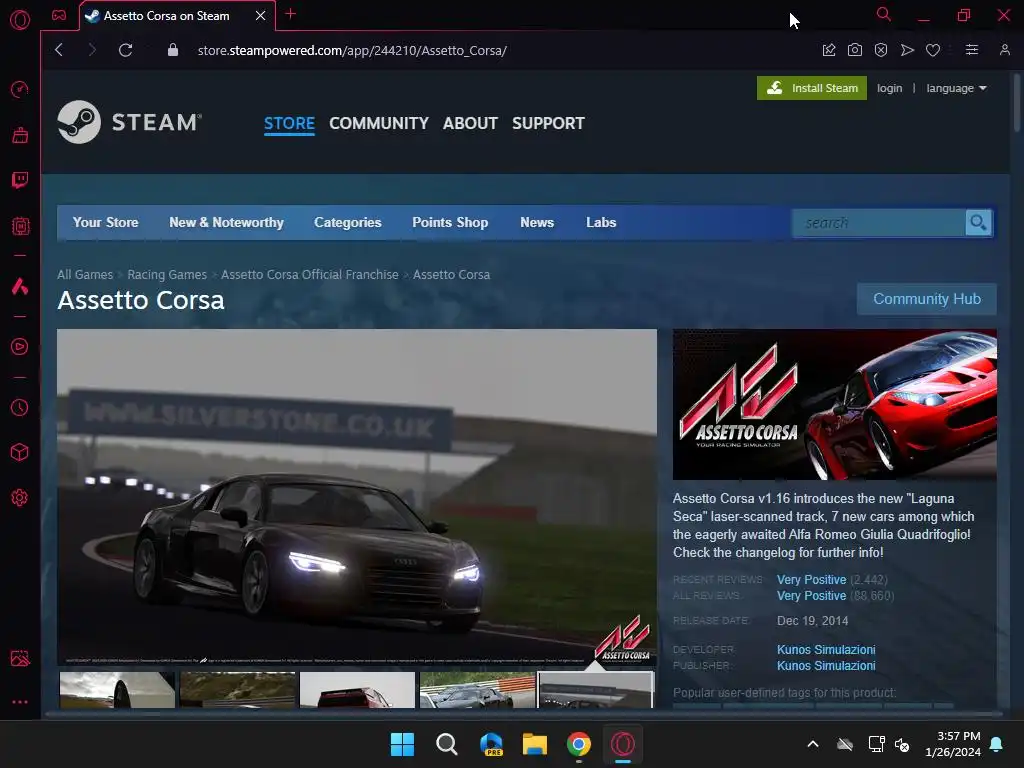Open Windows taskbar search
The image size is (1024, 768).
point(447,744)
